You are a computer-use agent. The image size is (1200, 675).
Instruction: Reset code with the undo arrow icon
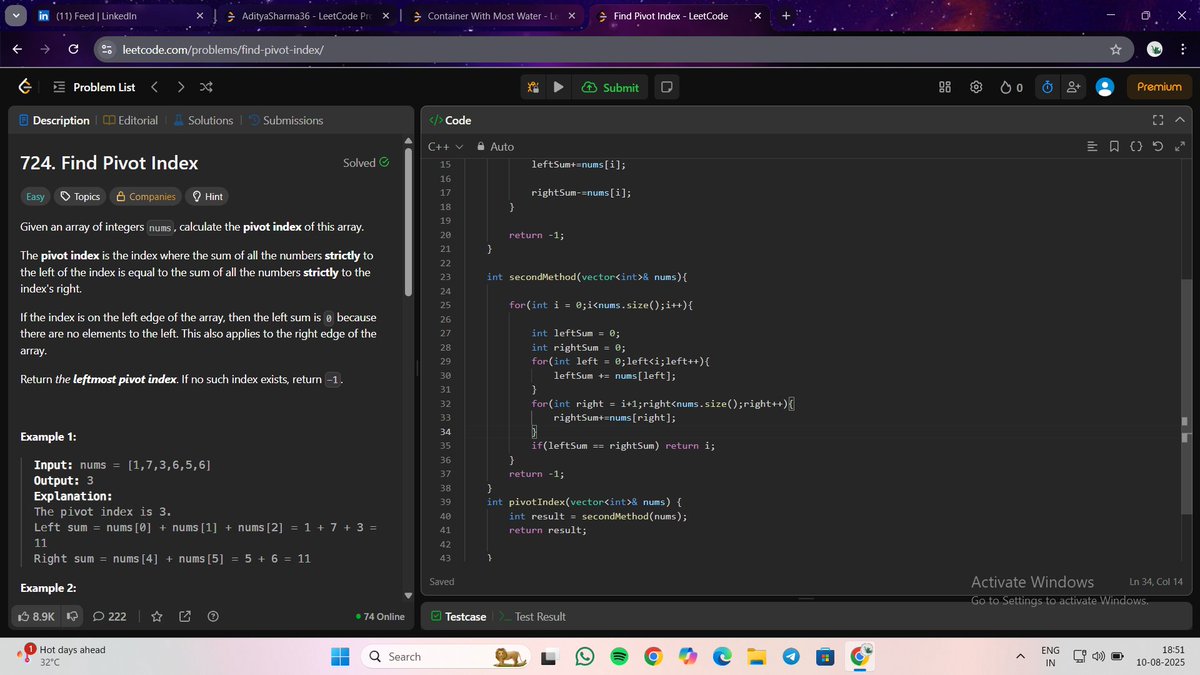point(1158,147)
